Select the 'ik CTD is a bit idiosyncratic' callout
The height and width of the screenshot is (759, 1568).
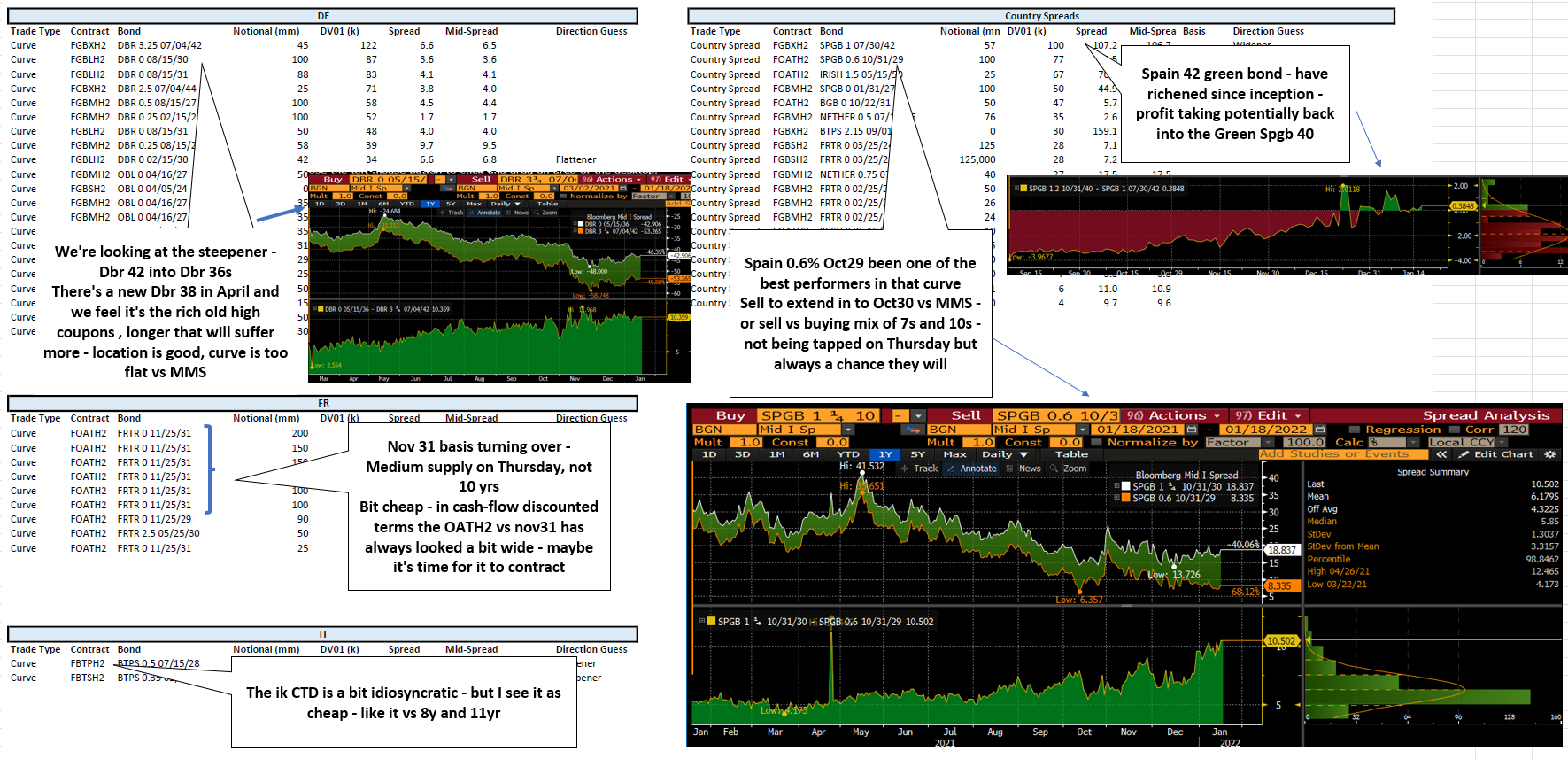point(404,703)
